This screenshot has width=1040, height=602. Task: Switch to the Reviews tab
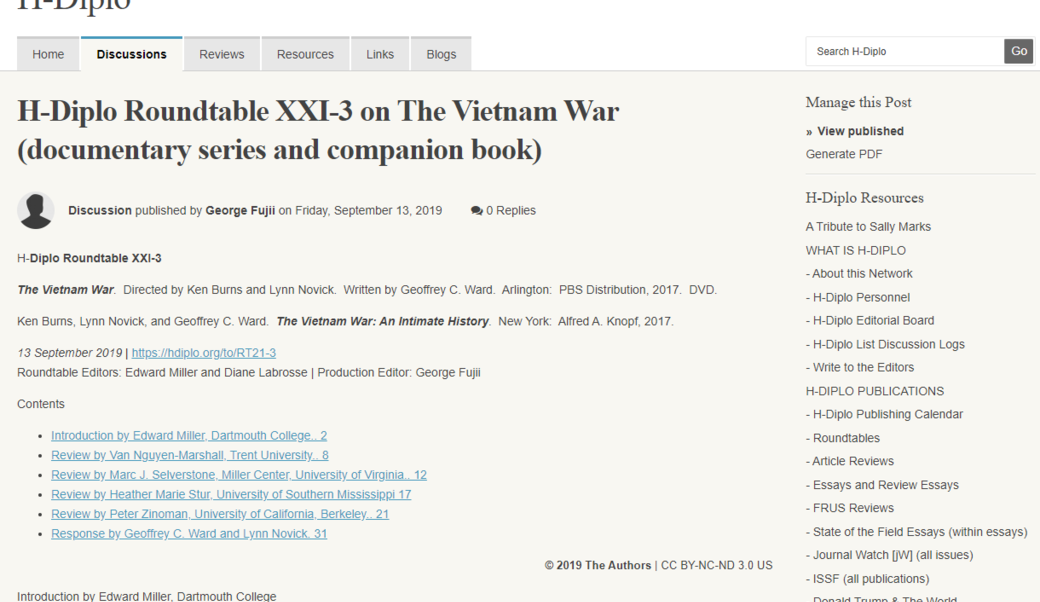[x=221, y=54]
